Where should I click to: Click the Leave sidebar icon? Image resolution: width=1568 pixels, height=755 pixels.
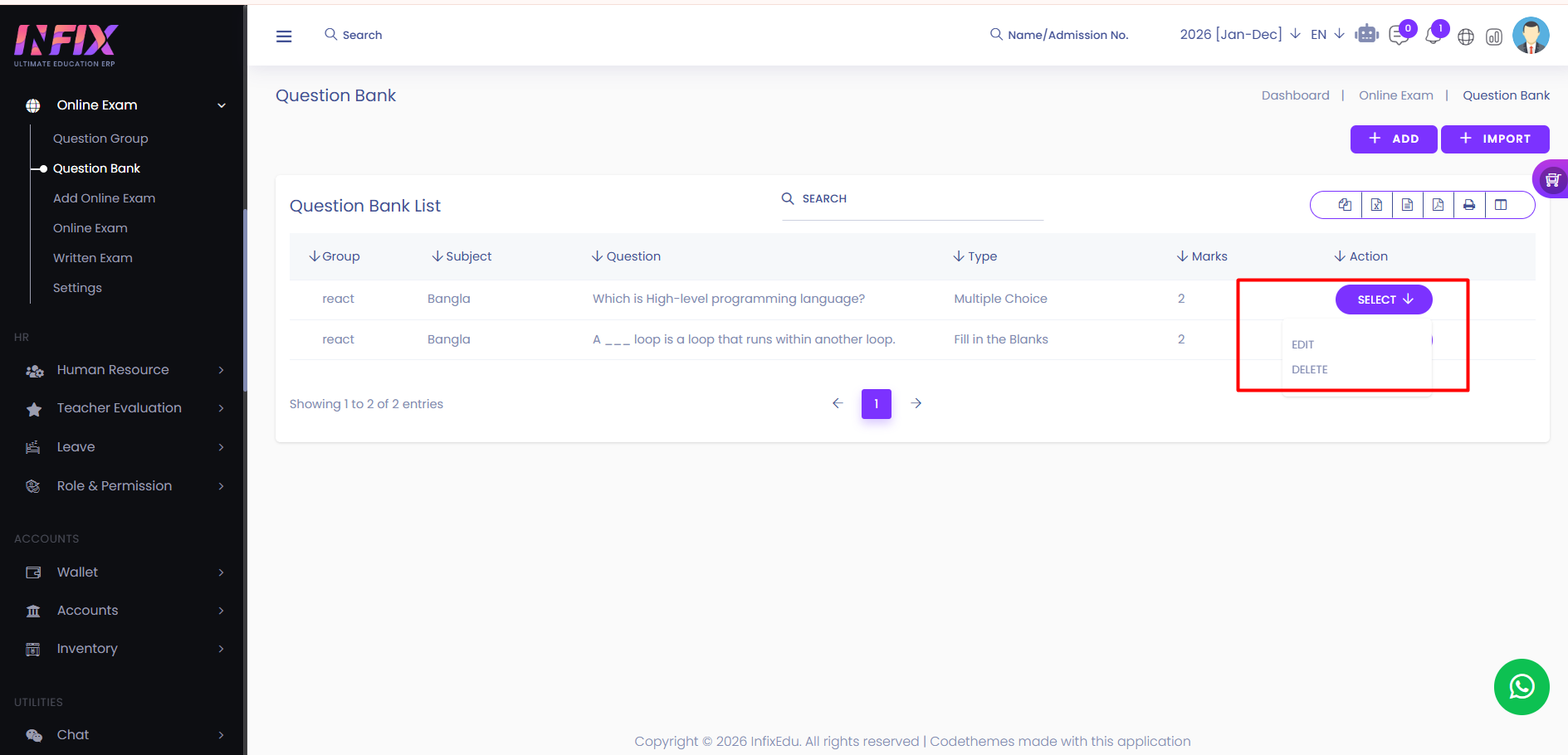[x=33, y=448]
